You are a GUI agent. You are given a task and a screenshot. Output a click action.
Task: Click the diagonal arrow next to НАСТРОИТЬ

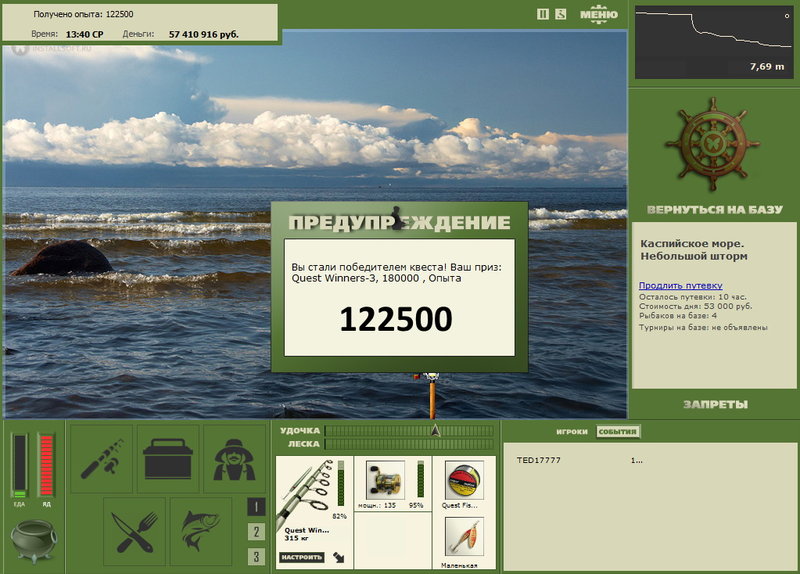click(339, 557)
